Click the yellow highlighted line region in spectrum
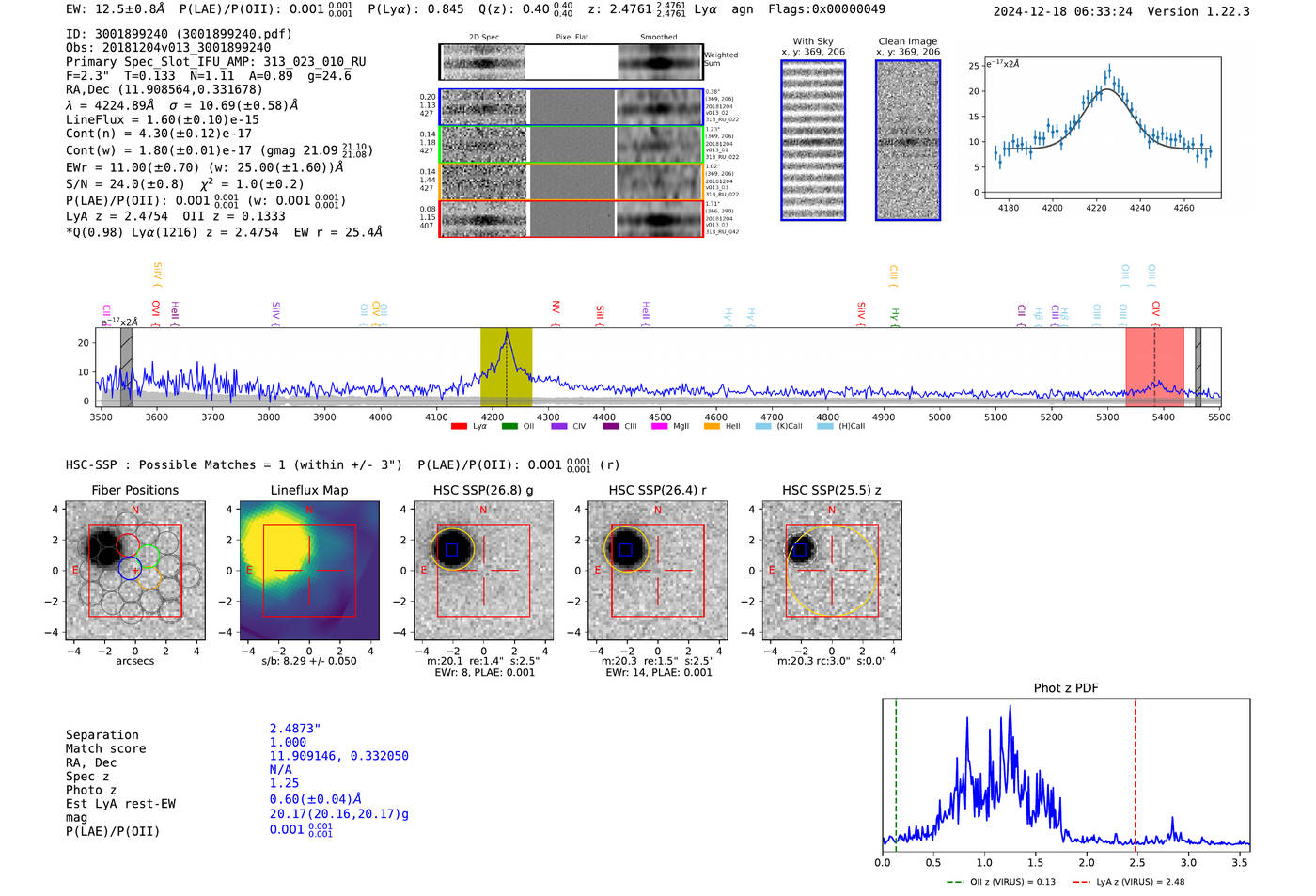The width and height of the screenshot is (1316, 896). 506,367
